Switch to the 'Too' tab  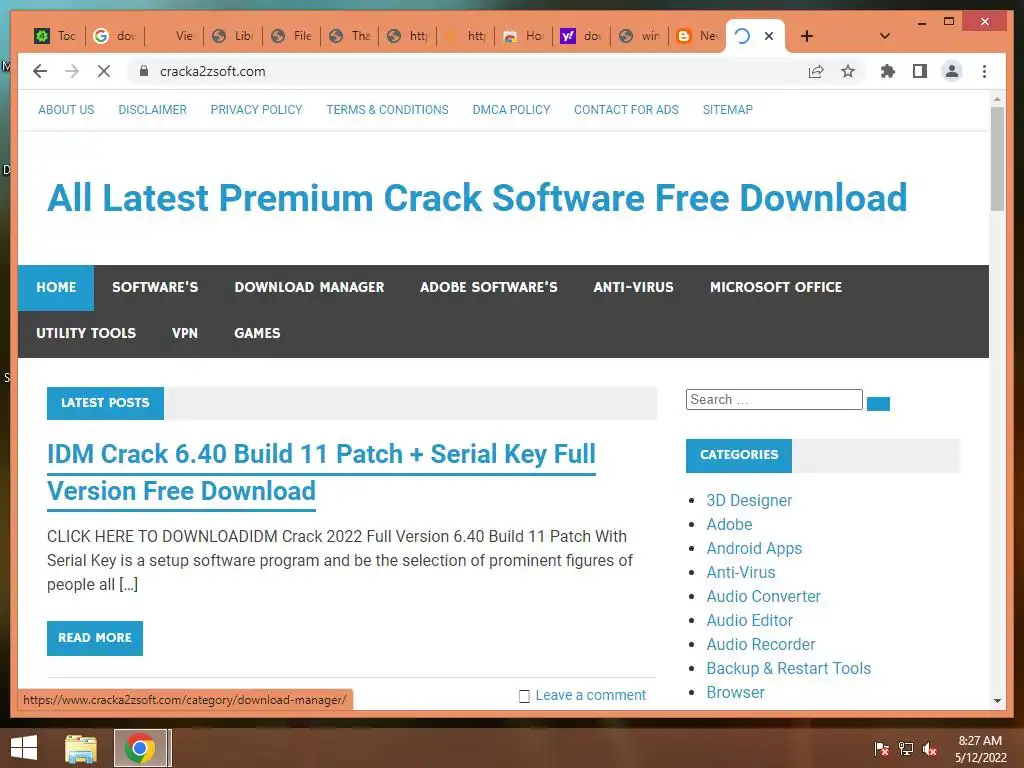tap(57, 36)
